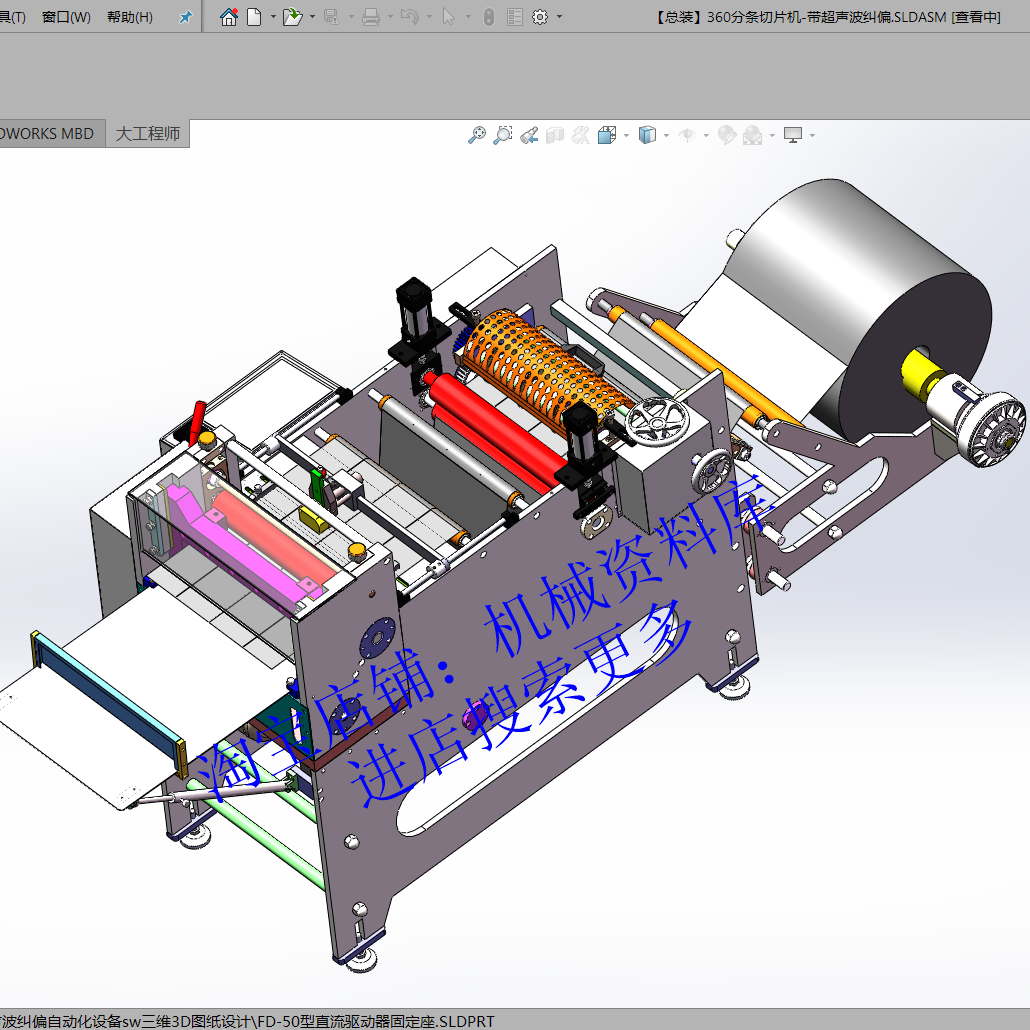Expand the Options gear dropdown
The height and width of the screenshot is (1030, 1030).
(559, 16)
